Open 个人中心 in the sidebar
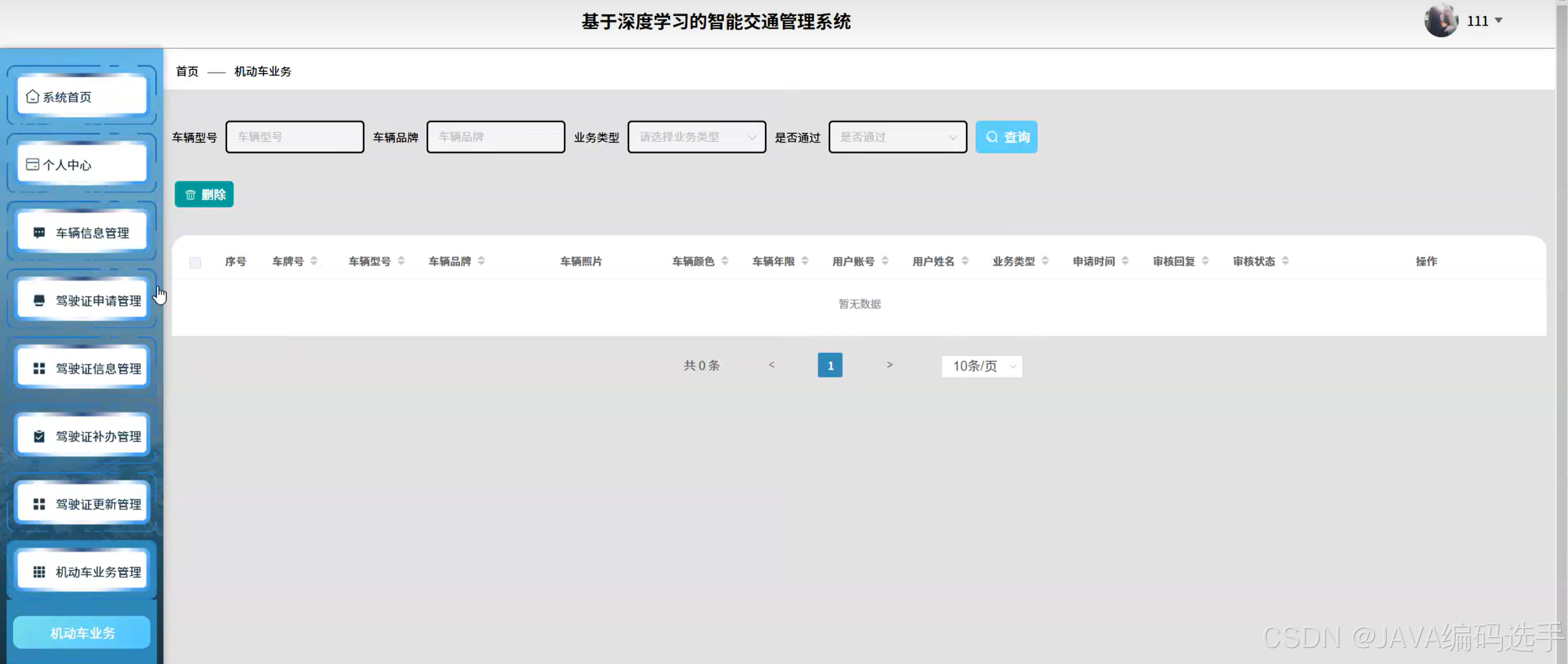This screenshot has width=1568, height=664. (x=81, y=164)
